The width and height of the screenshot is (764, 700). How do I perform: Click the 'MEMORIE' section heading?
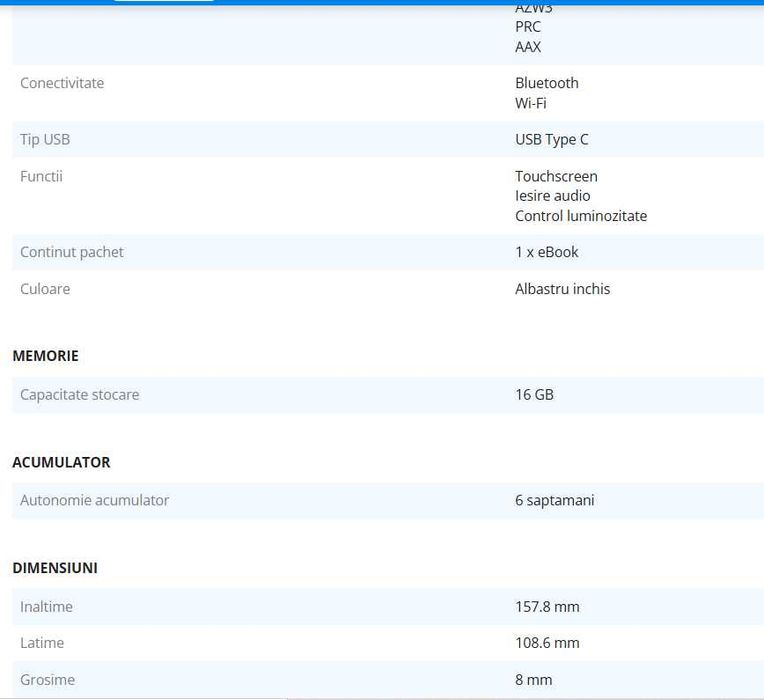[x=45, y=356]
